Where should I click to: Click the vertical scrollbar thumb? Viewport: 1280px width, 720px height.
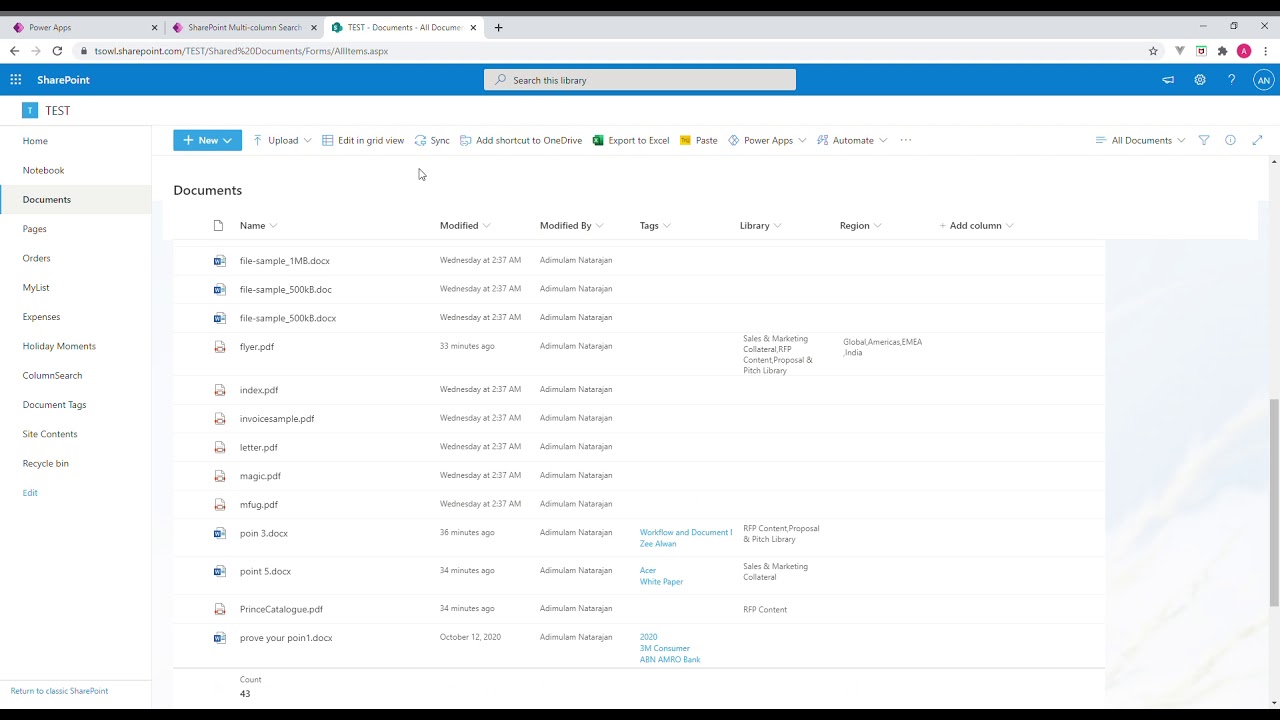(1274, 502)
